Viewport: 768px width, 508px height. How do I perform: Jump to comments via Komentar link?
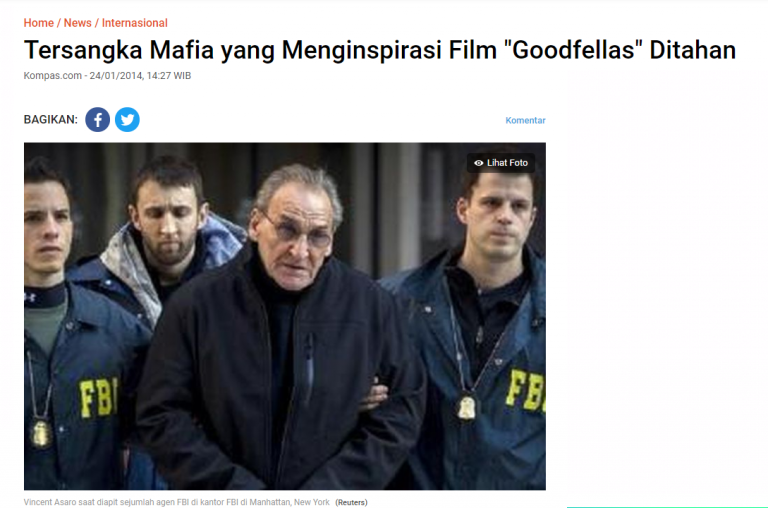(x=525, y=121)
